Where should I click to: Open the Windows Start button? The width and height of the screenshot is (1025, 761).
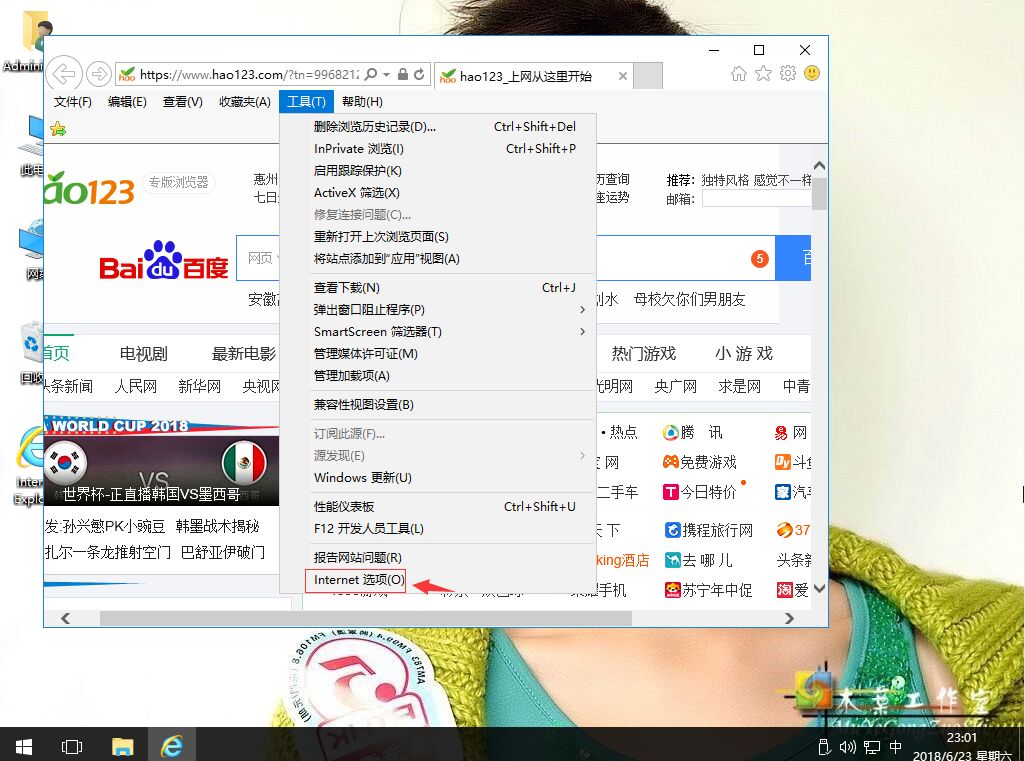coord(24,746)
